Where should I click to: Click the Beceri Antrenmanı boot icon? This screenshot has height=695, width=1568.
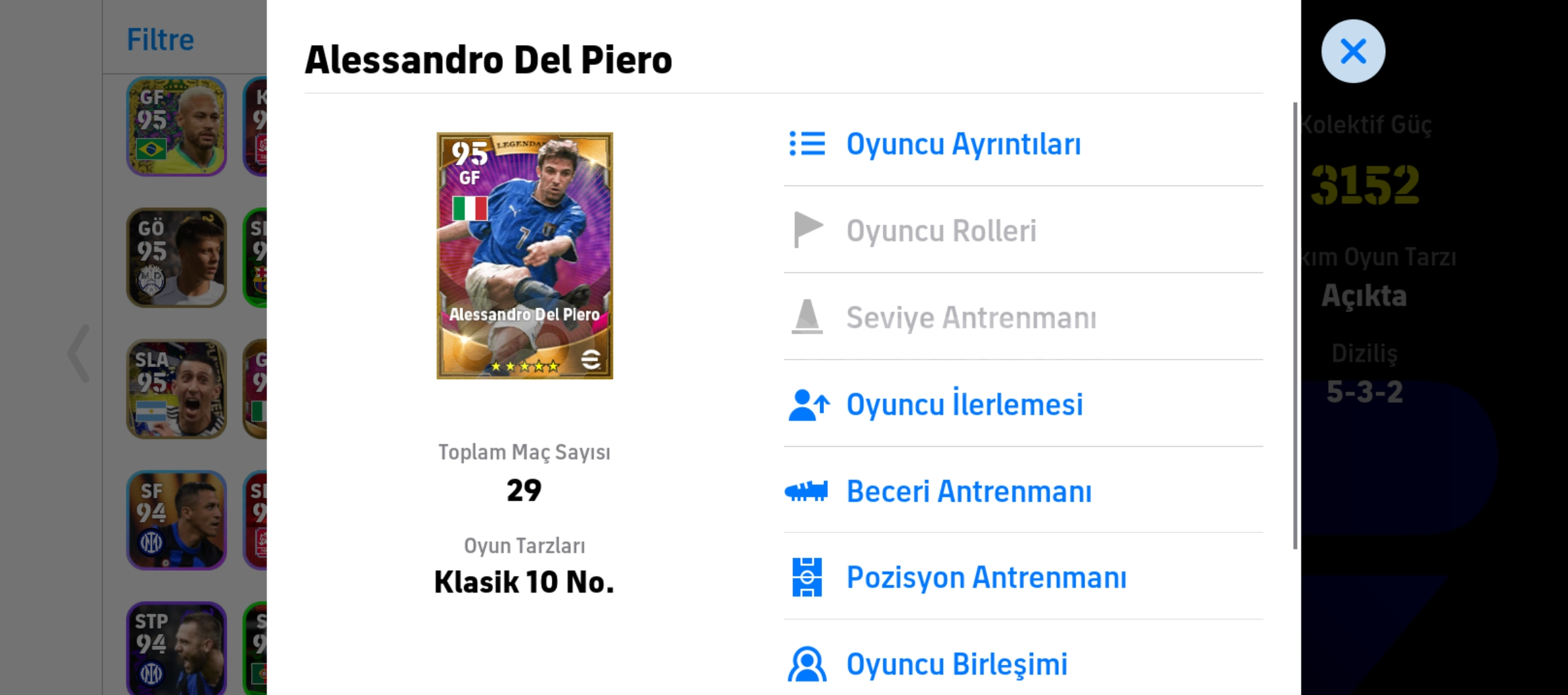807,492
